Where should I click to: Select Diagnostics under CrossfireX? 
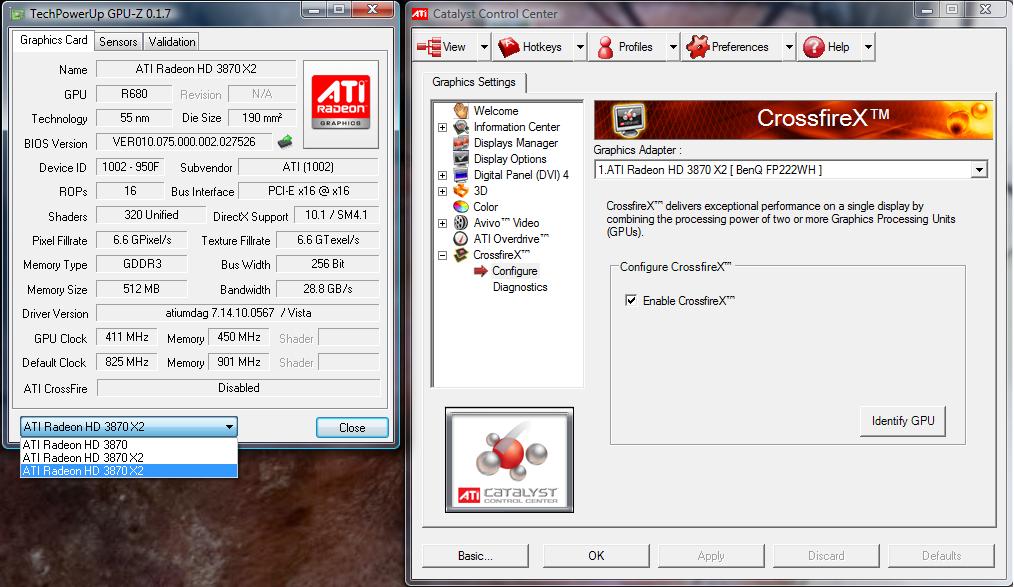[x=520, y=287]
